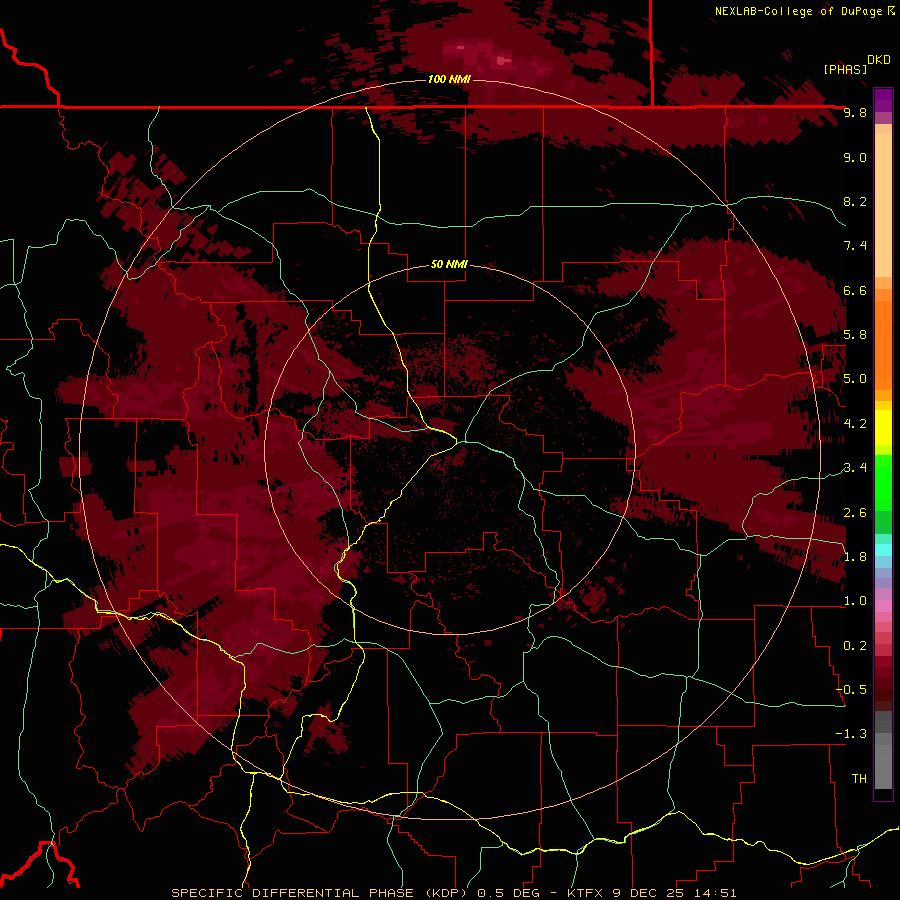Click the green segment of the color bar
The width and height of the screenshot is (900, 900).
pyautogui.click(x=883, y=494)
